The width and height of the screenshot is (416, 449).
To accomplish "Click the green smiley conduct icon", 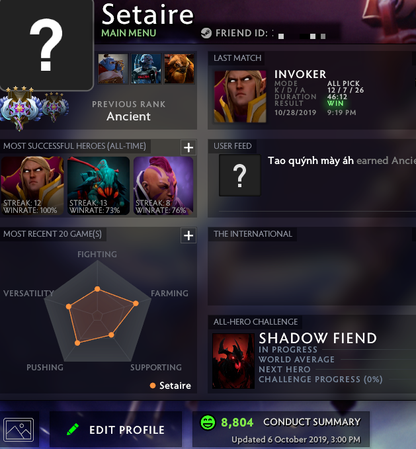I will pyautogui.click(x=208, y=422).
